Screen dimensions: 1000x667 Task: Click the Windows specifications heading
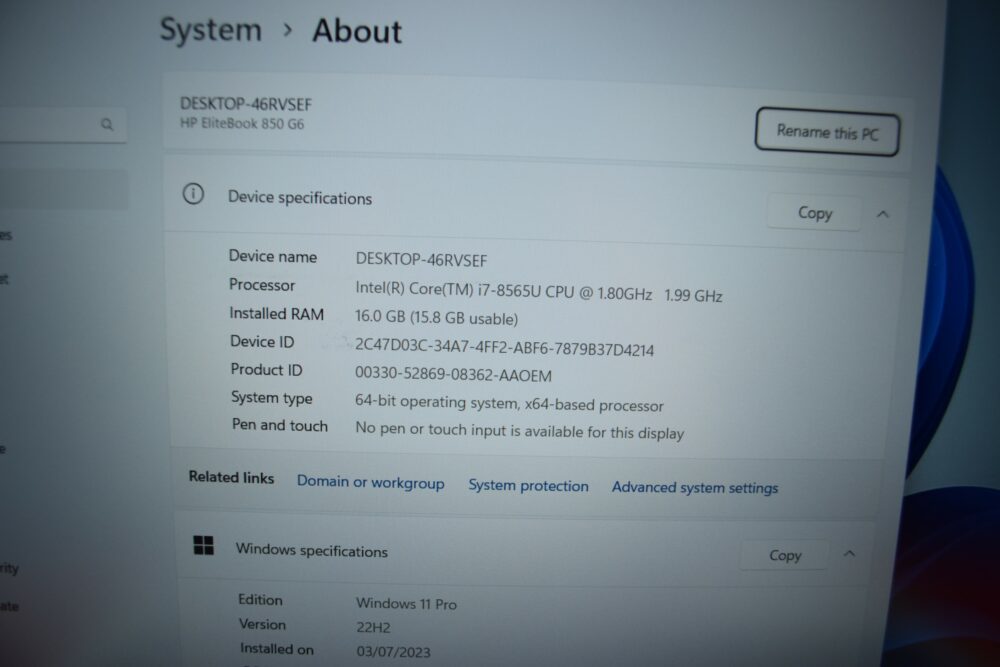click(311, 550)
